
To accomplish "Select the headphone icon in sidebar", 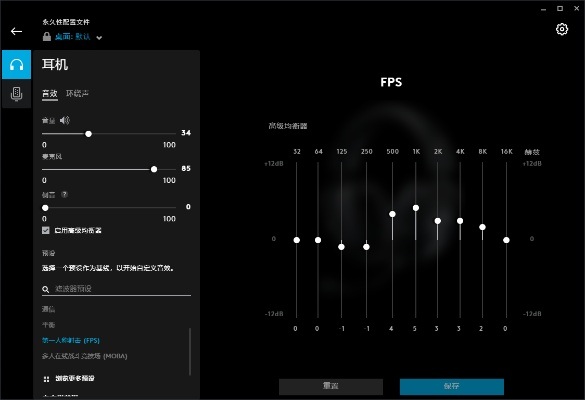I will click(16, 65).
